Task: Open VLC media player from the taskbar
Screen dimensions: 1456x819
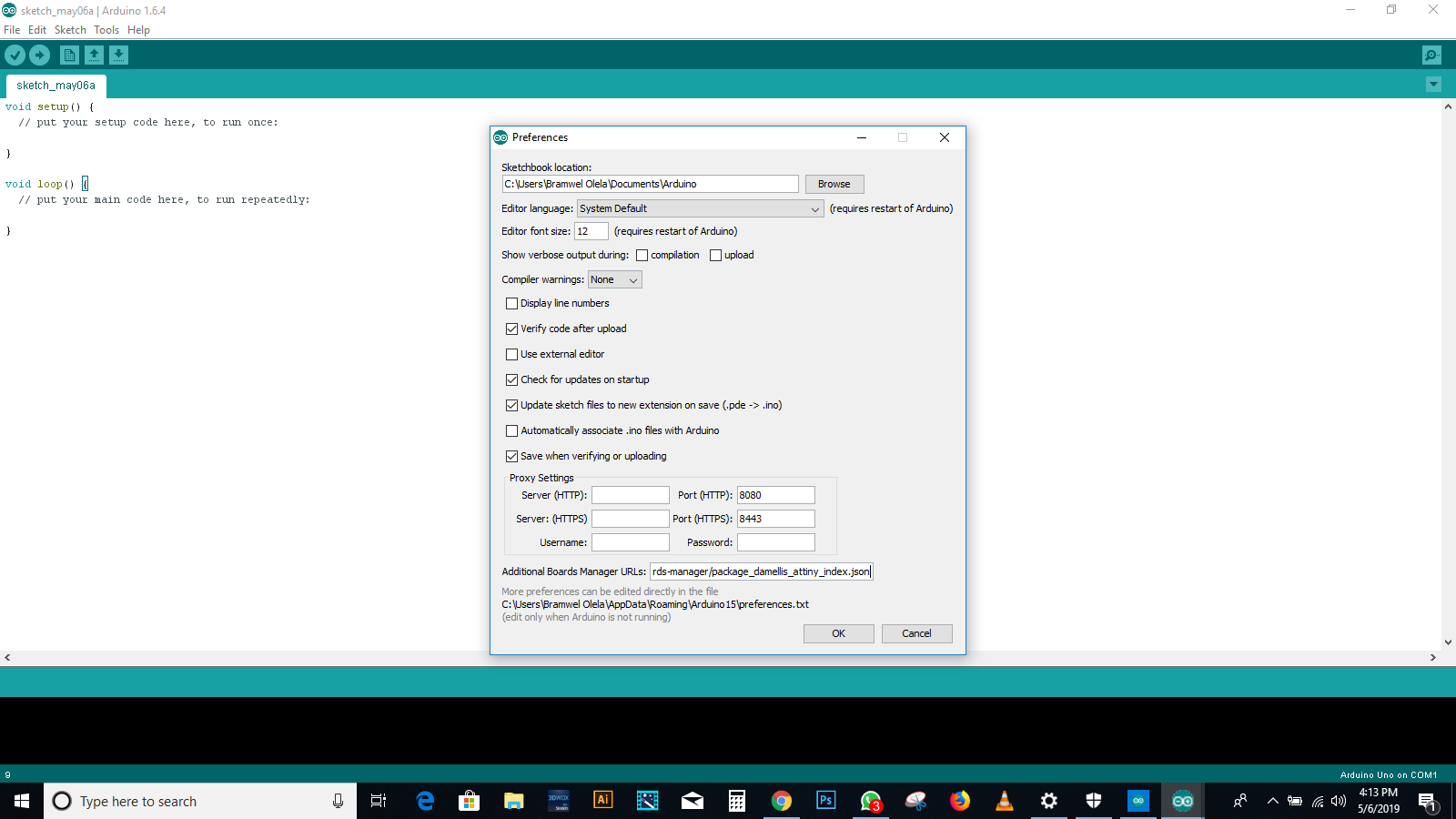Action: tap(1005, 801)
